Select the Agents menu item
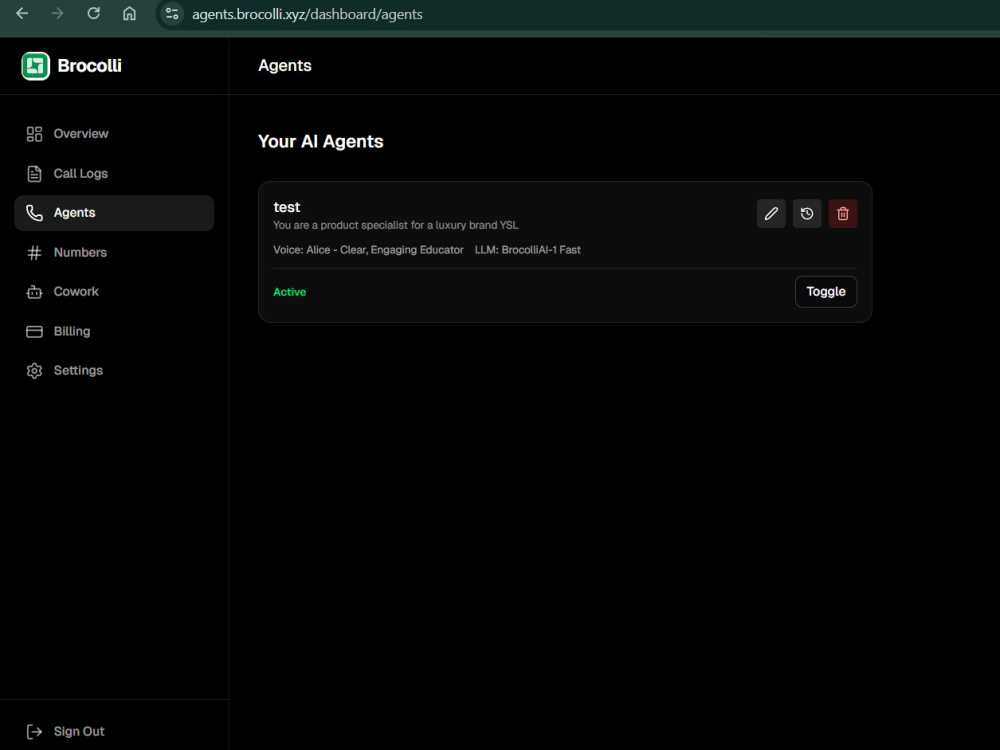The height and width of the screenshot is (750, 1000). (114, 213)
